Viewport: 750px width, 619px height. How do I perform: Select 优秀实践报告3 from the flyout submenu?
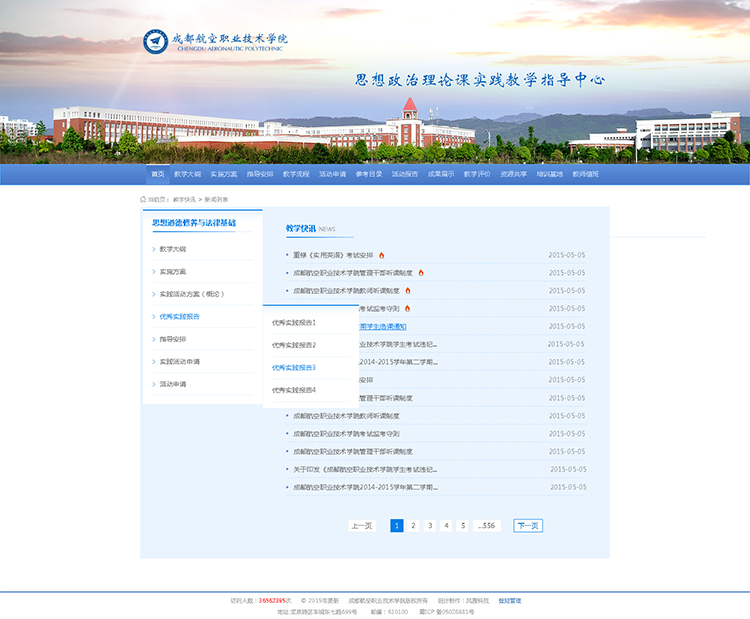point(294,367)
